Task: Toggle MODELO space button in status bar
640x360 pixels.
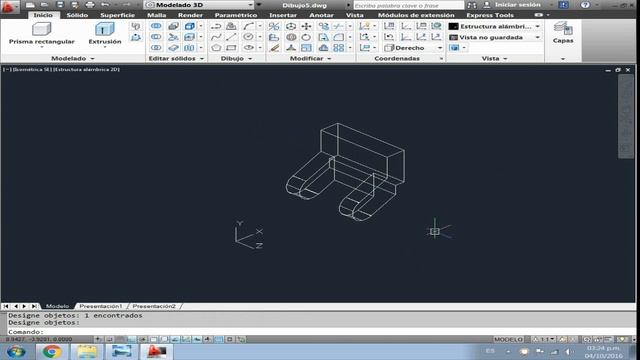Action: point(508,339)
